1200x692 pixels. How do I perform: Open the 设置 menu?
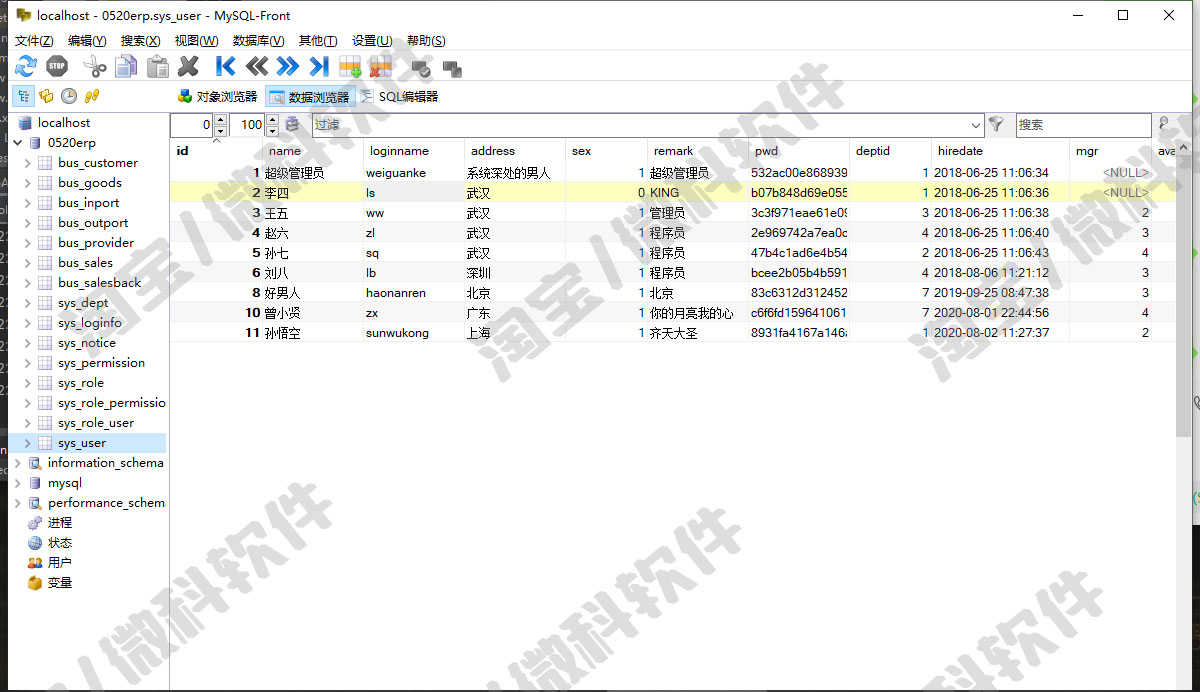coord(371,41)
